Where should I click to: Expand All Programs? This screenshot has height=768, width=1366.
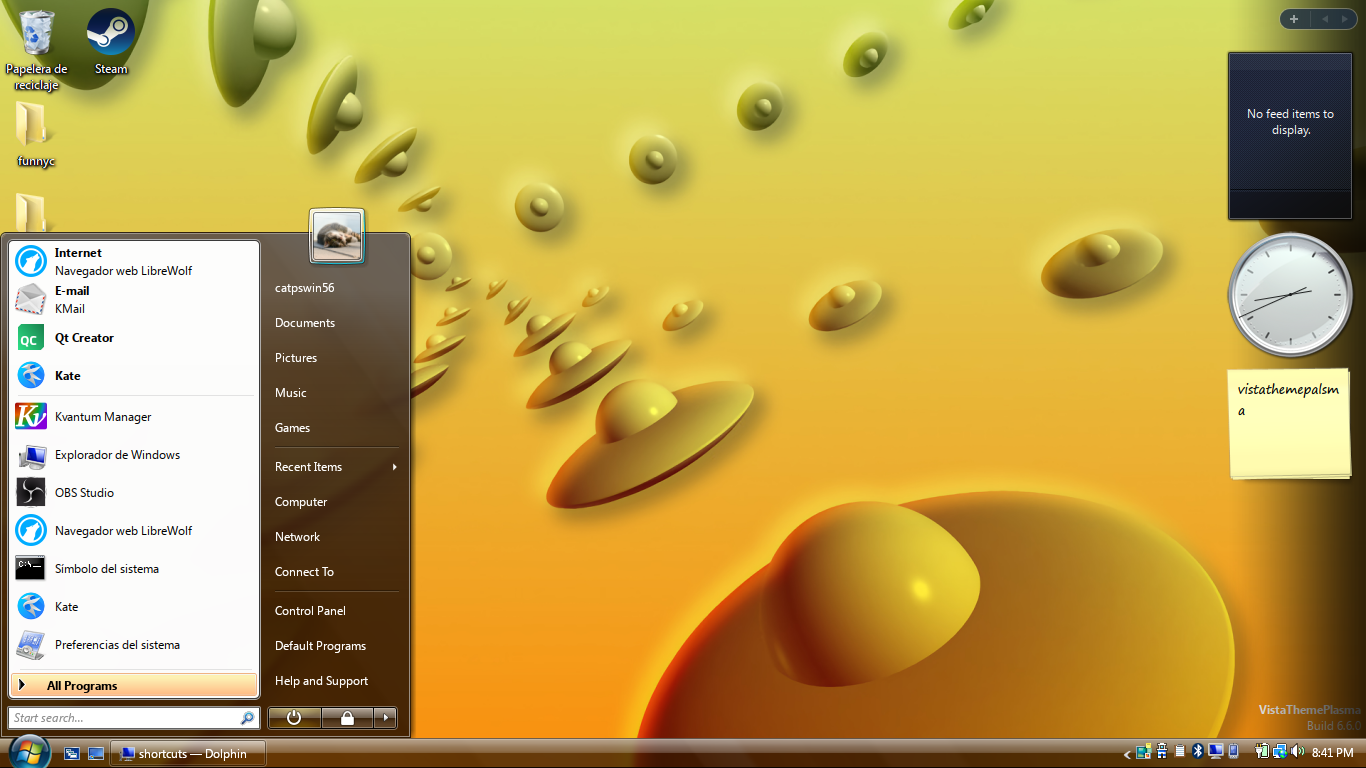[x=134, y=685]
